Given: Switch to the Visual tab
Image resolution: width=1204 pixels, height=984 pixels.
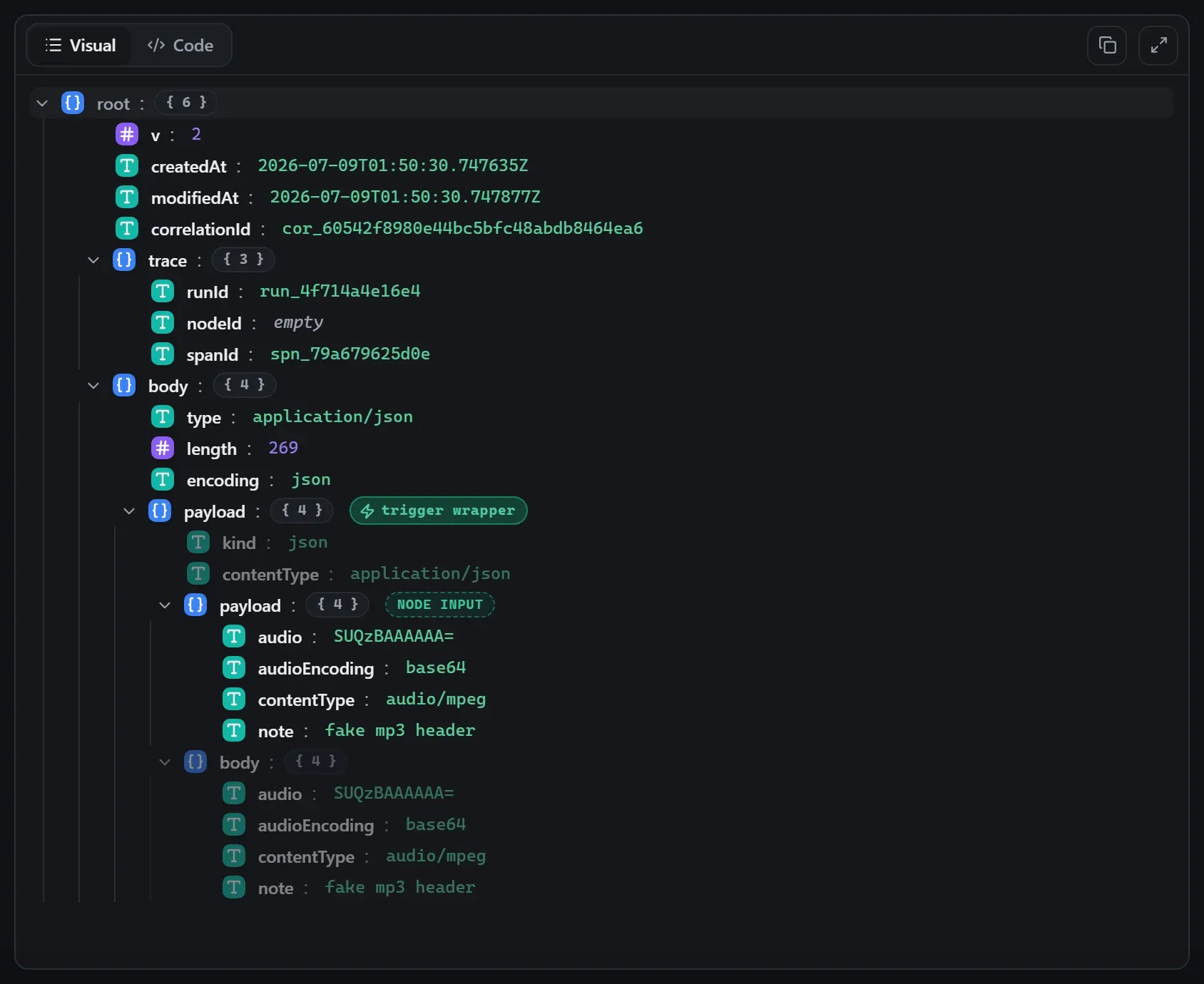Looking at the screenshot, I should [x=80, y=46].
